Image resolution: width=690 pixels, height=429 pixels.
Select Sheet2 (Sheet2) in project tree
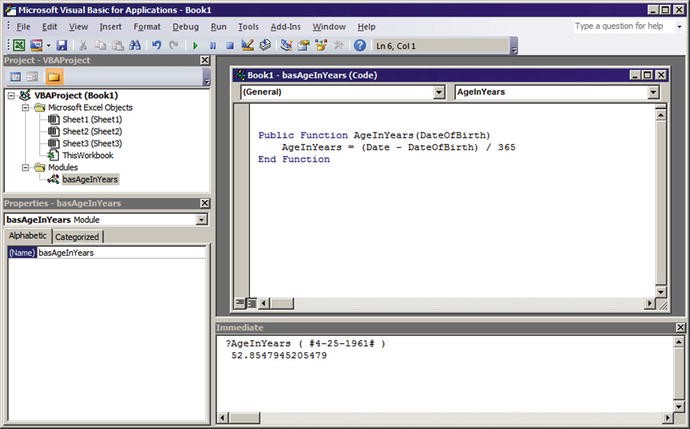92,131
